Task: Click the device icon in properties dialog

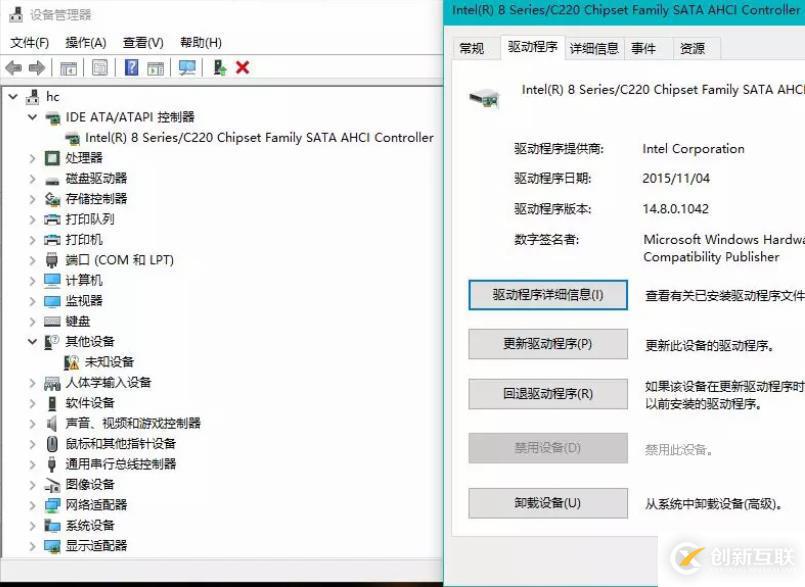Action: pyautogui.click(x=485, y=97)
